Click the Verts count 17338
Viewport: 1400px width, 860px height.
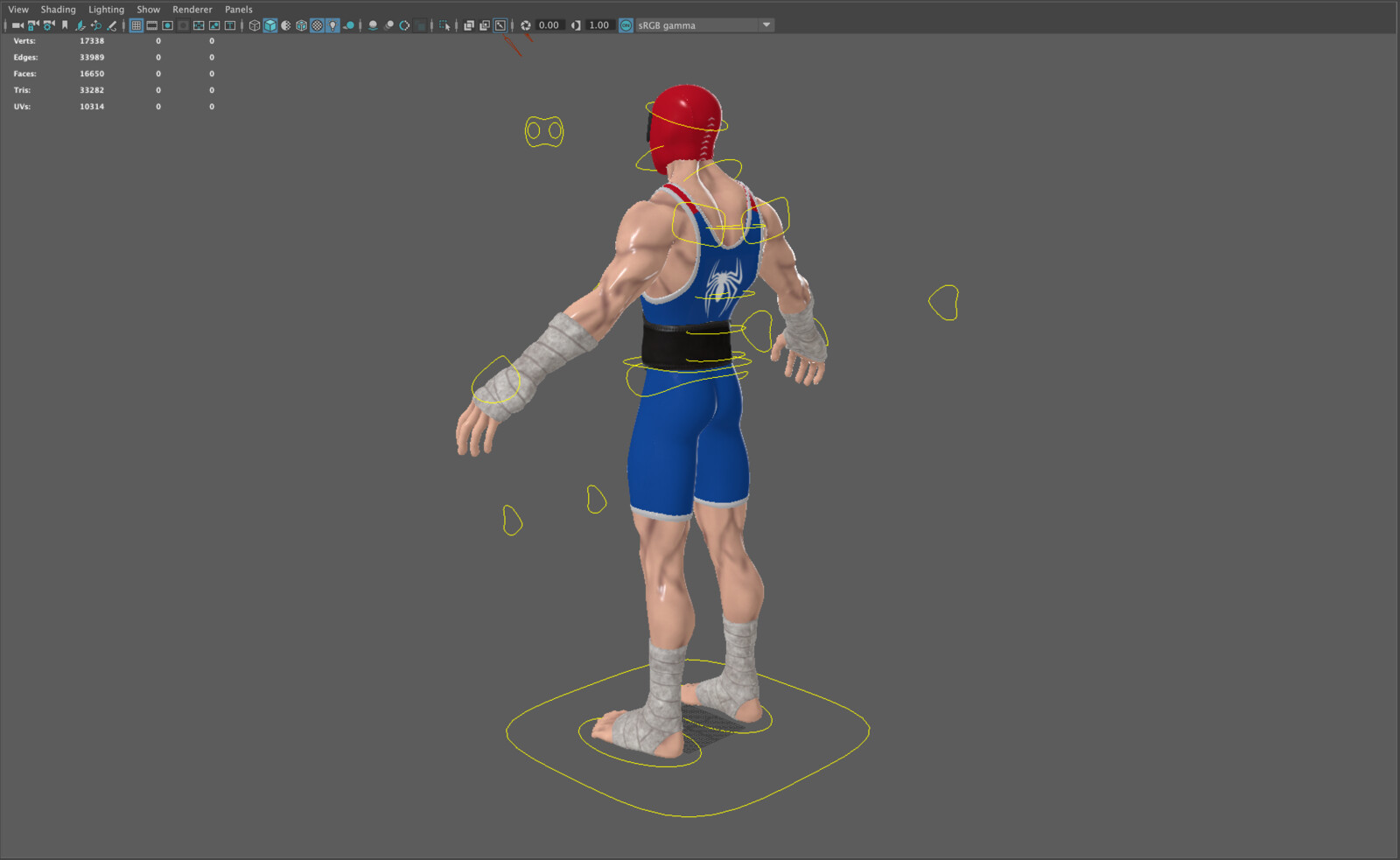[92, 41]
